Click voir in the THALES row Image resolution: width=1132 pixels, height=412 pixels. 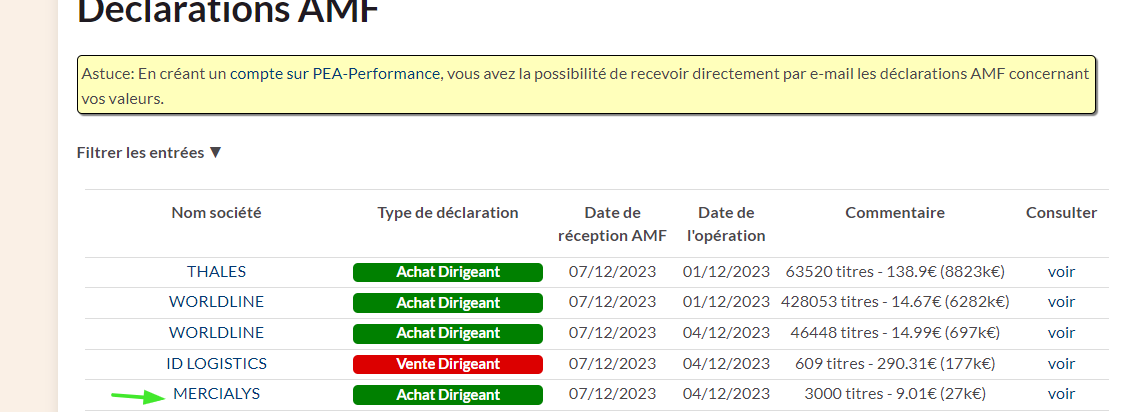(x=1061, y=272)
